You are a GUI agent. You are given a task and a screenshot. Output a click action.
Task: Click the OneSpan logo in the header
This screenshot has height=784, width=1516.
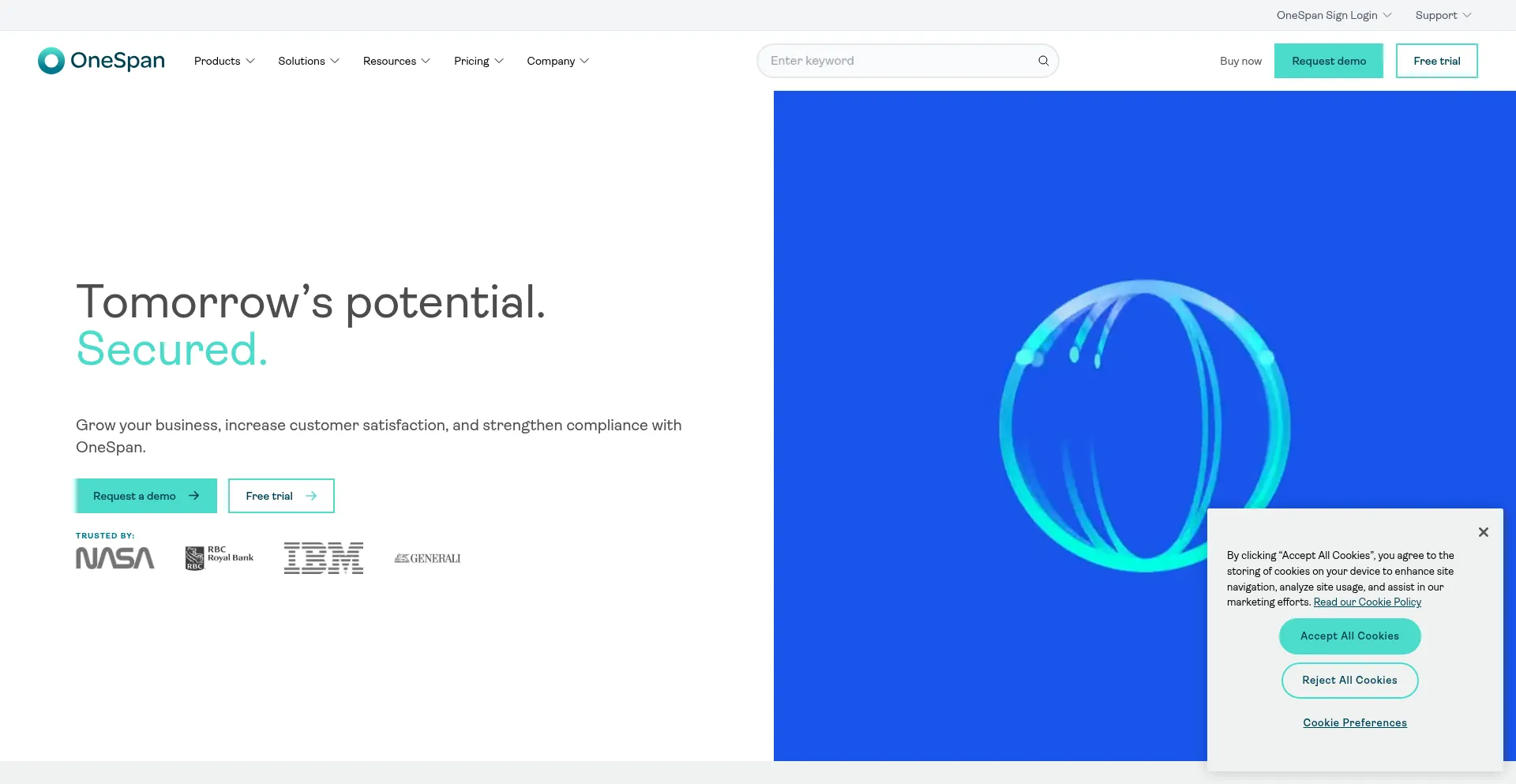[101, 61]
